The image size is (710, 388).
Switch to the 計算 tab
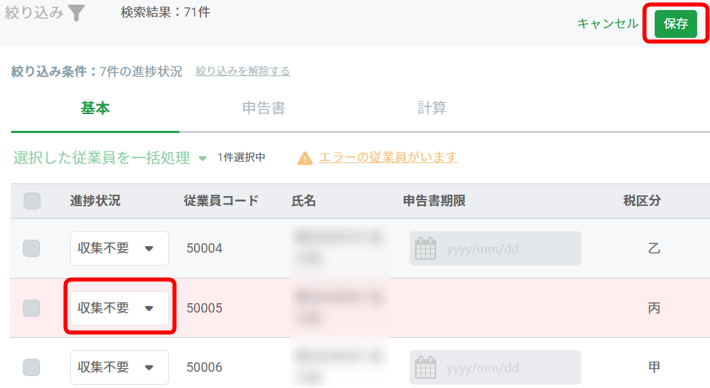432,108
